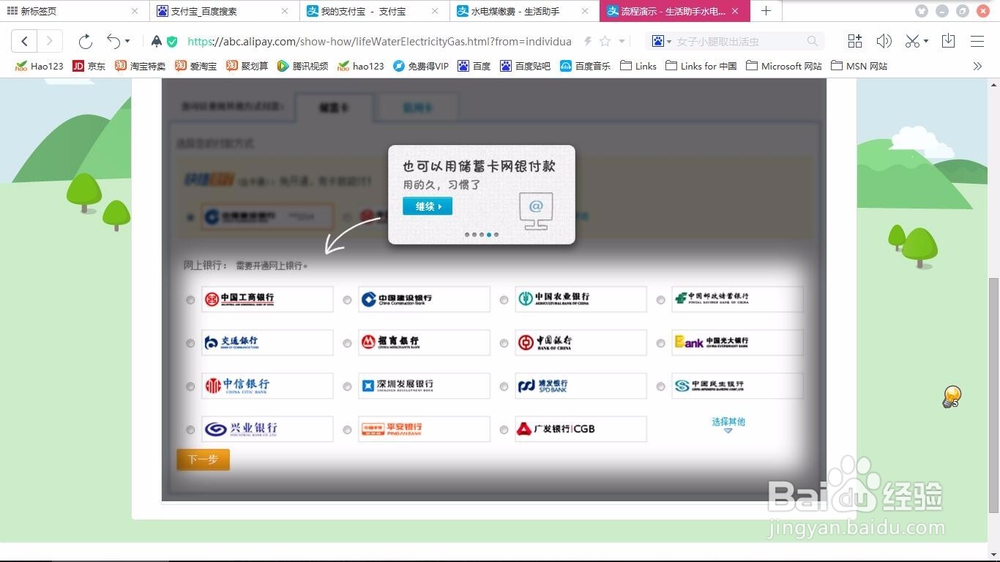Viewport: 1000px width, 562px height.
Task: Select the 中国银行 radio button
Action: point(504,343)
